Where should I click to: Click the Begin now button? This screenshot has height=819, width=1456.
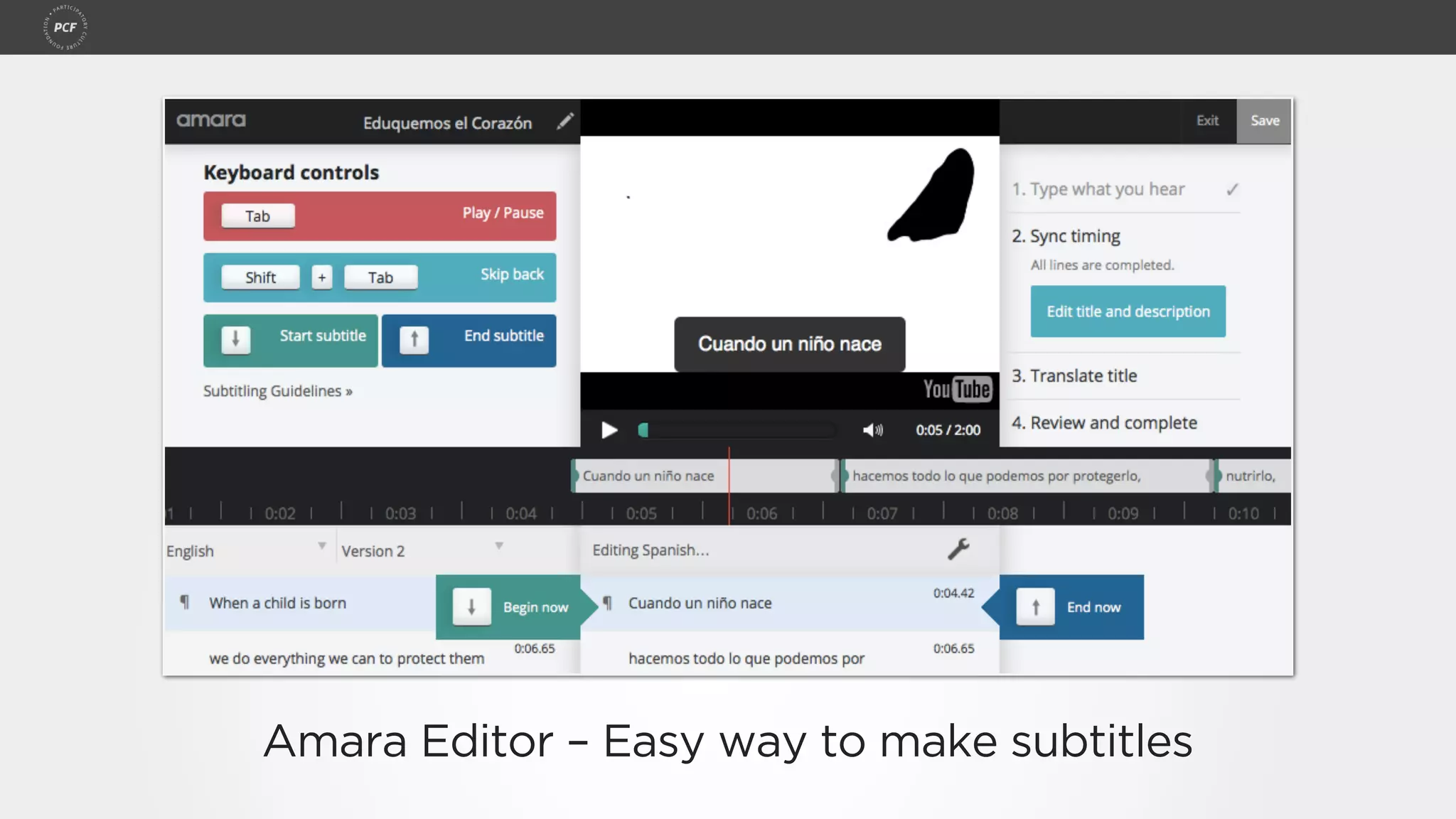518,606
